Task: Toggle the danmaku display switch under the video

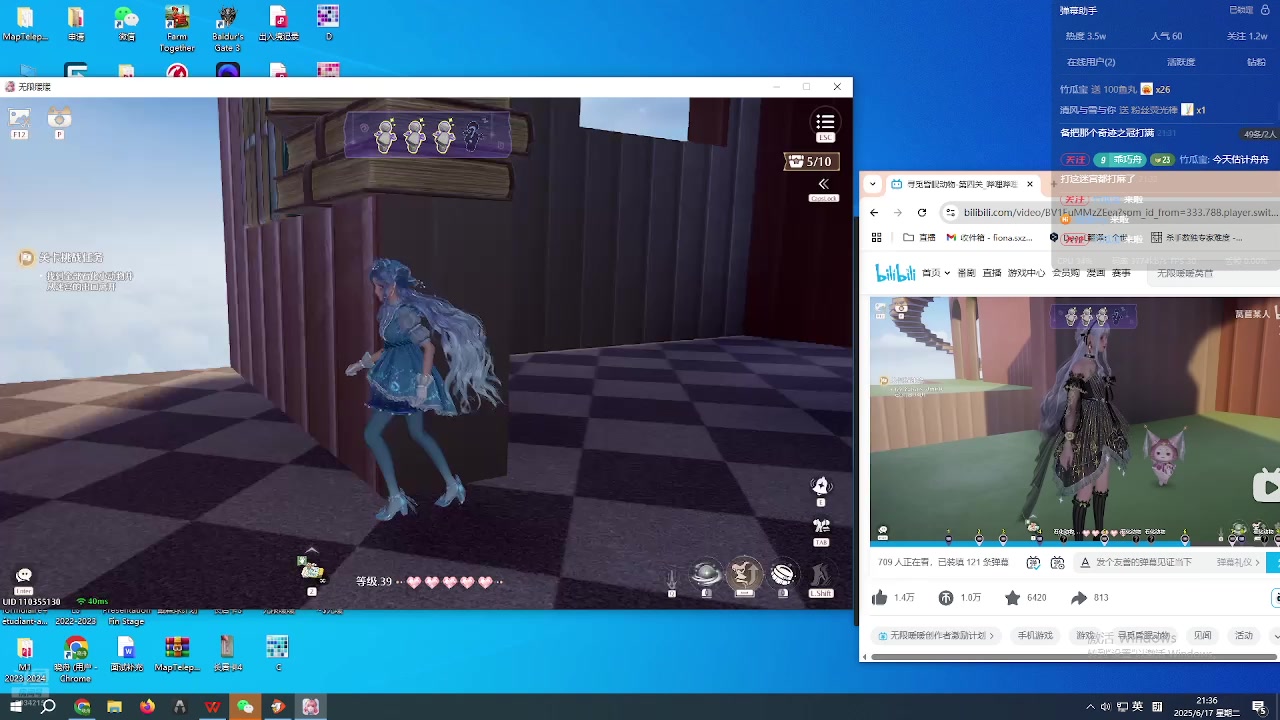Action: pyautogui.click(x=1033, y=563)
